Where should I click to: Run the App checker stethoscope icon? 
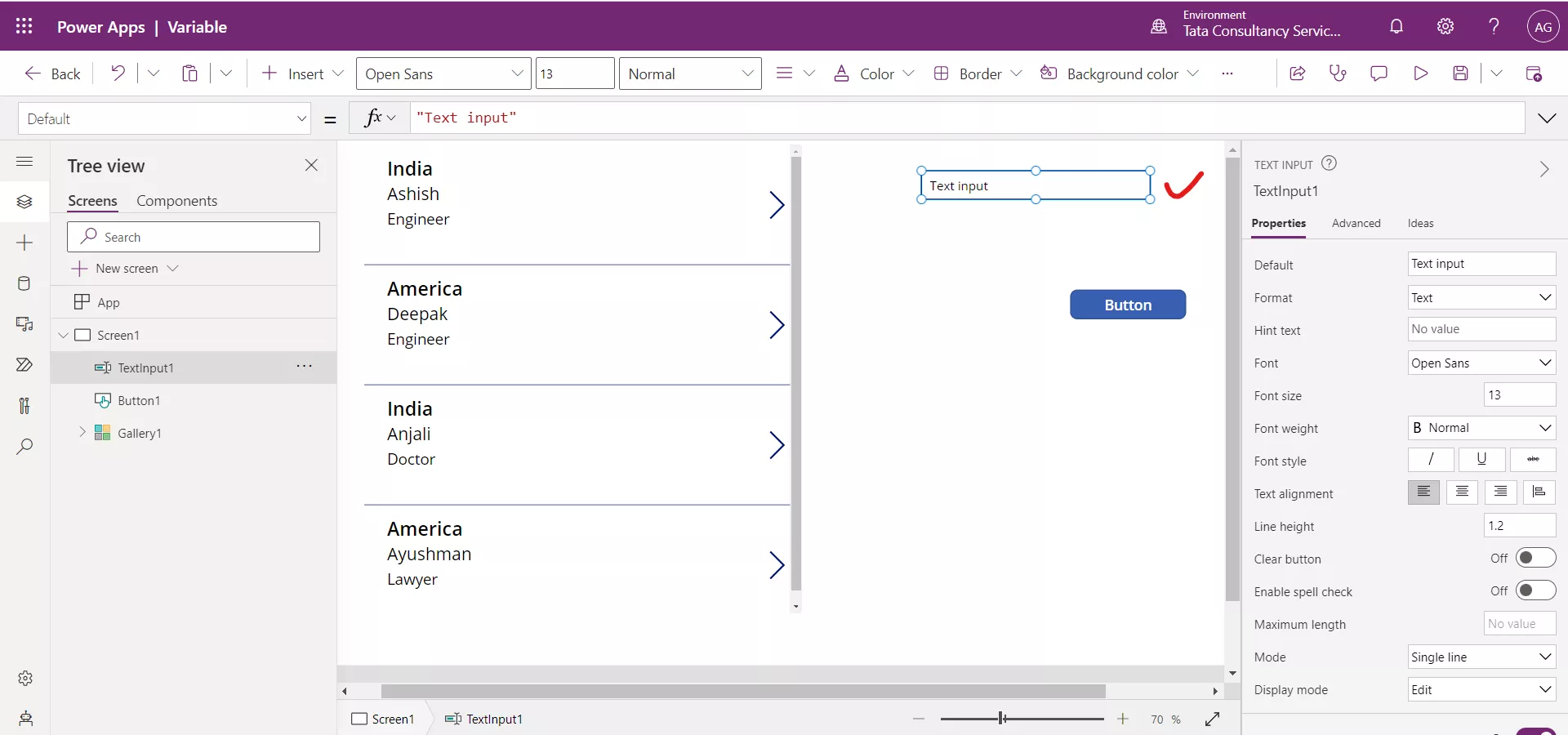(x=1338, y=73)
